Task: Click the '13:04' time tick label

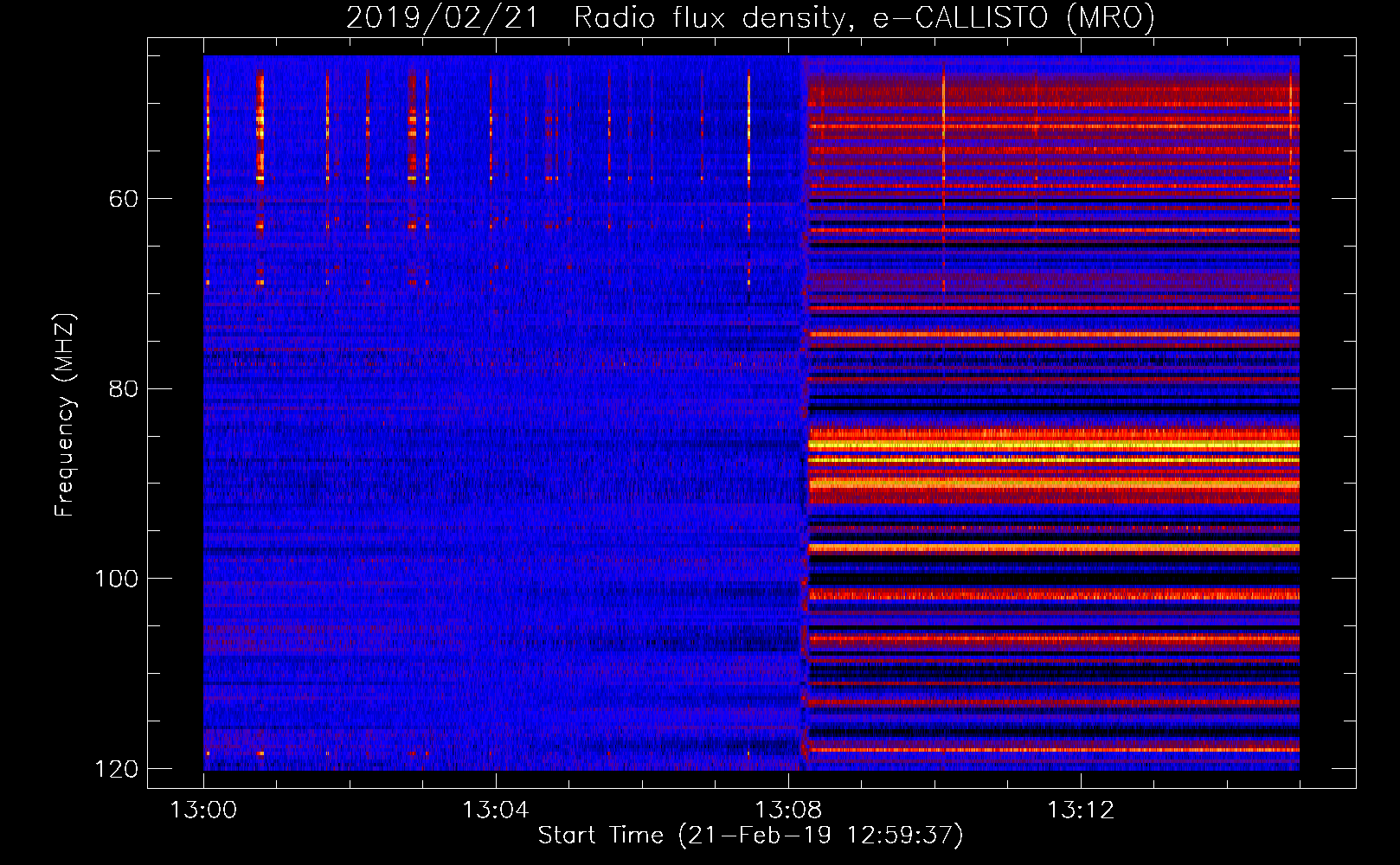Action: [495, 811]
